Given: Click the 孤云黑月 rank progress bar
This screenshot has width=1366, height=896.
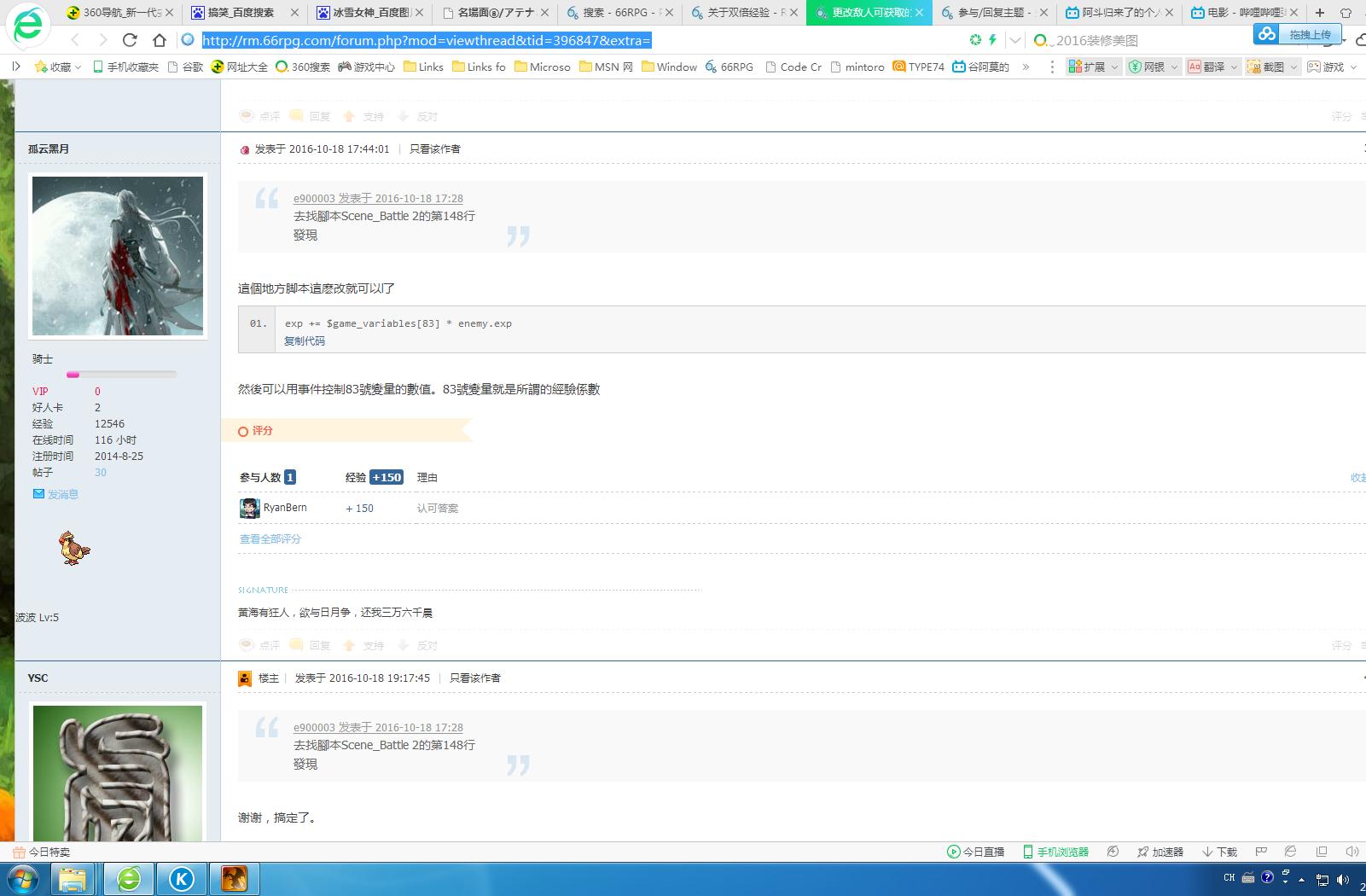Looking at the screenshot, I should pyautogui.click(x=121, y=374).
